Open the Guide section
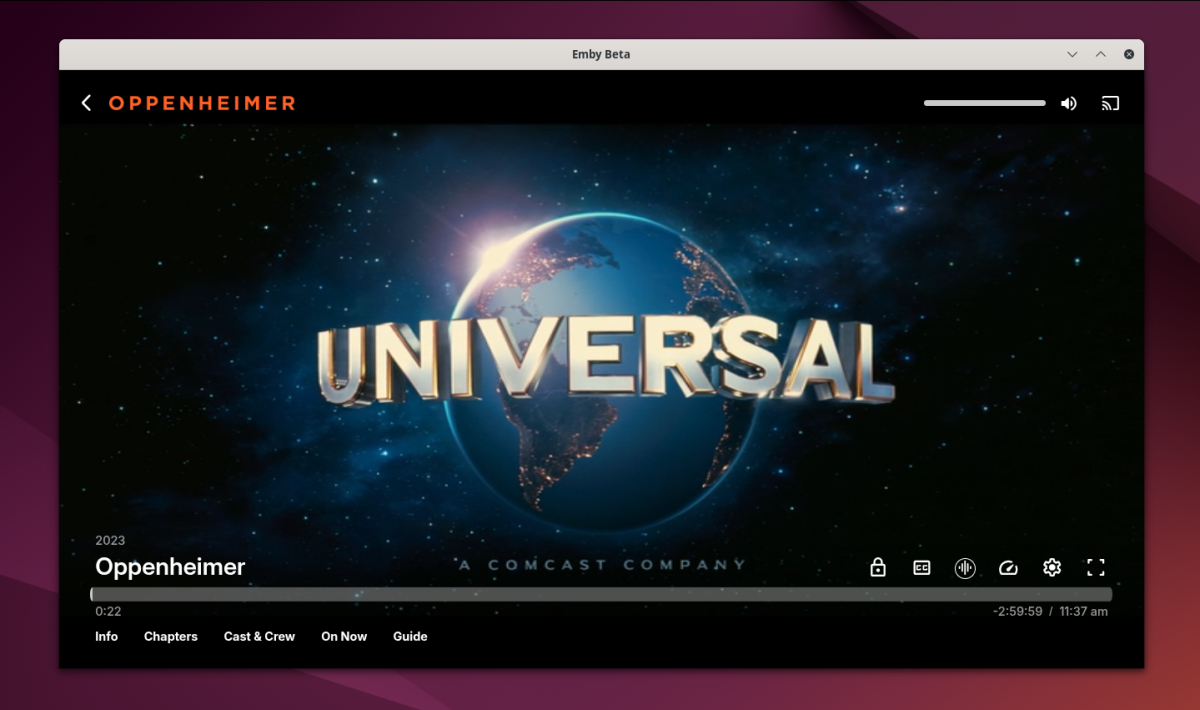This screenshot has height=710, width=1200. [x=410, y=636]
